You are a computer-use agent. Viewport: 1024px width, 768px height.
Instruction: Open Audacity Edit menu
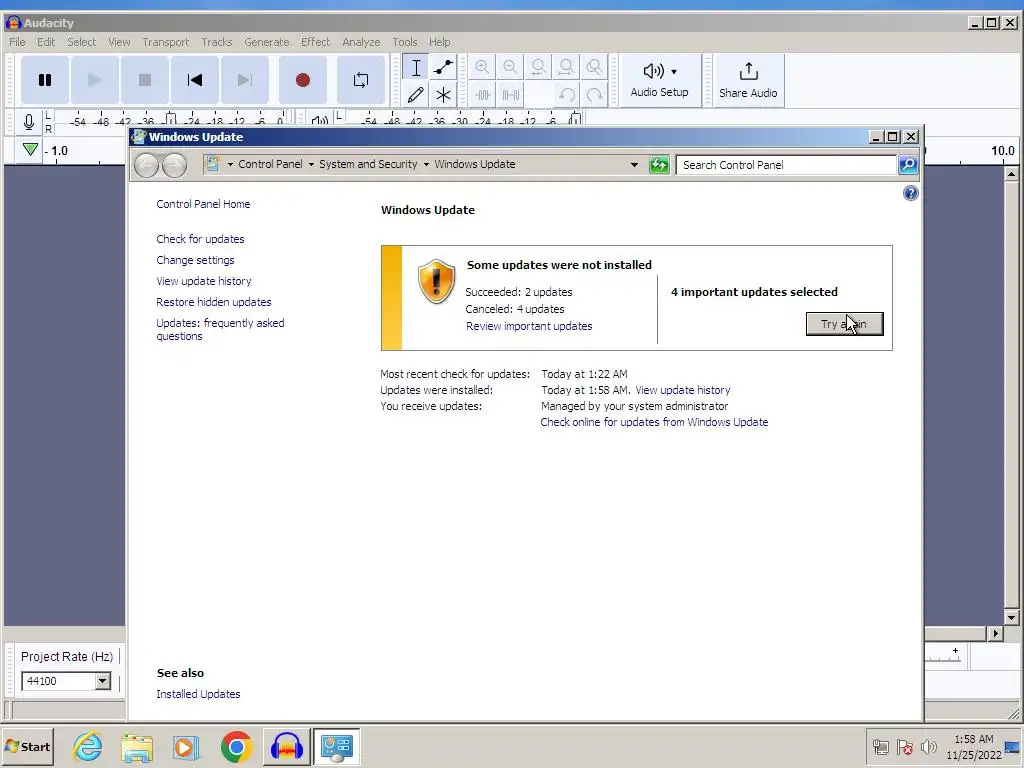46,42
